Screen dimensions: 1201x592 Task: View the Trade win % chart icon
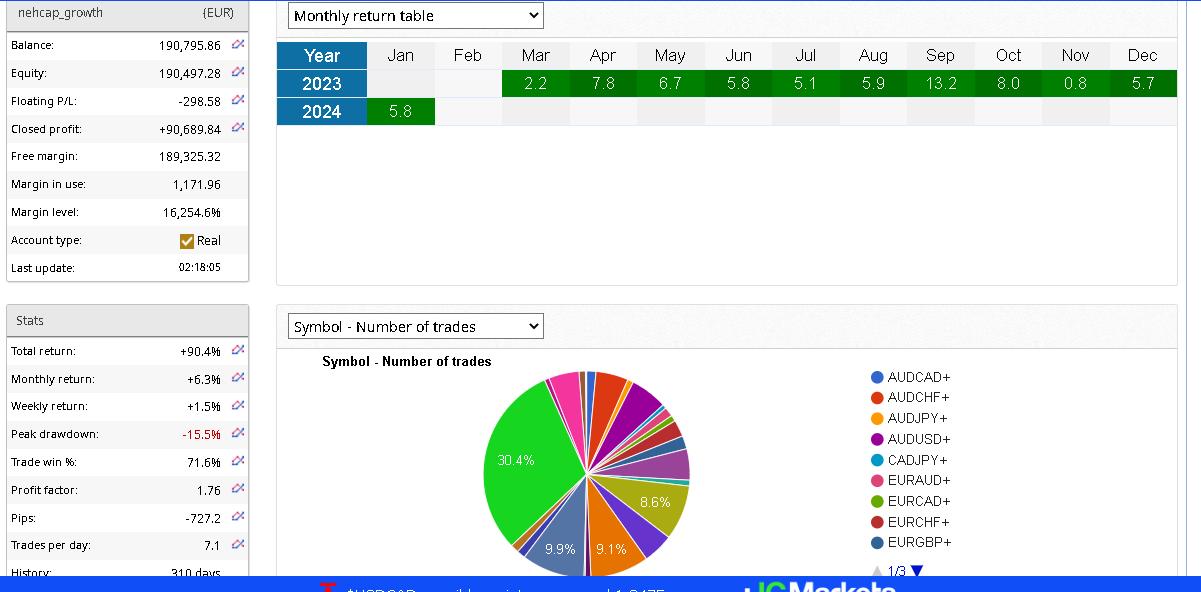tap(238, 462)
